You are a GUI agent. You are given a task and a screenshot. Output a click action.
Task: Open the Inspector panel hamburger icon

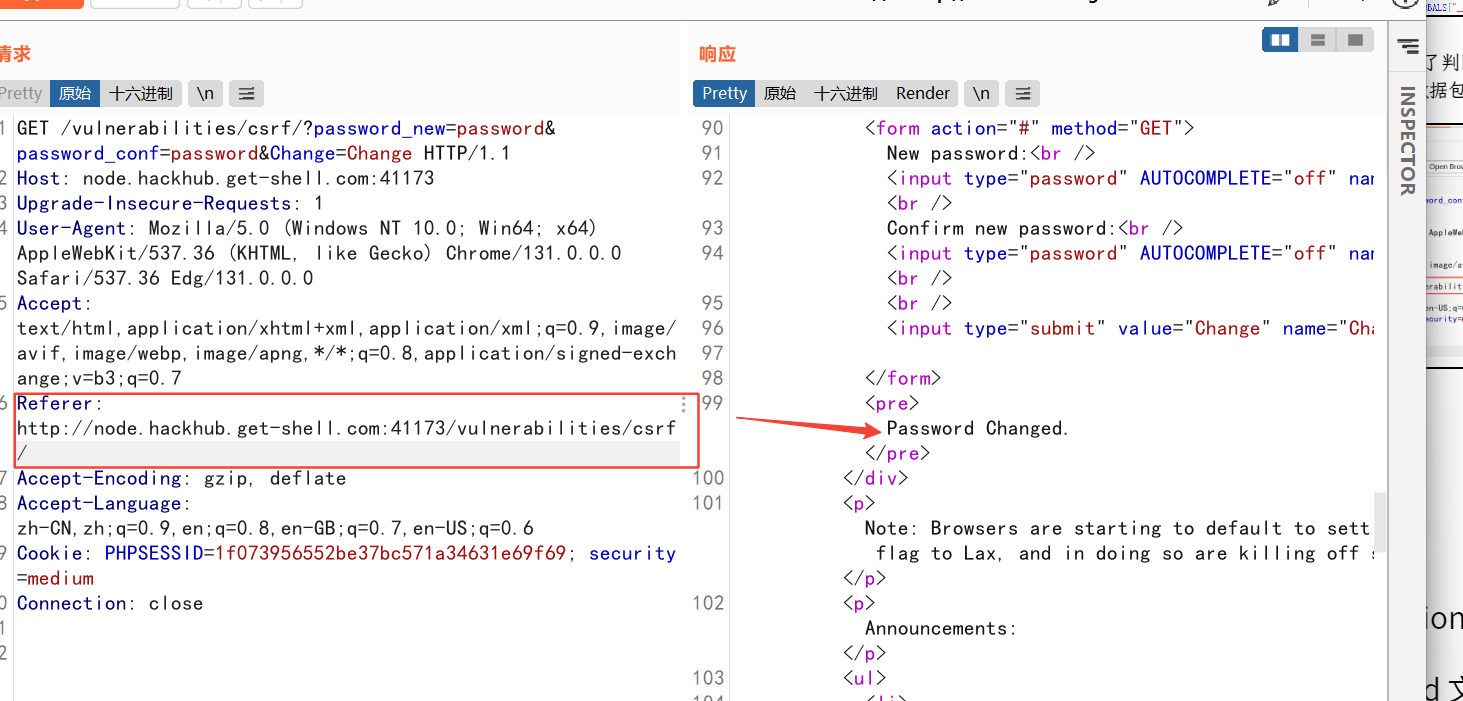(1408, 46)
